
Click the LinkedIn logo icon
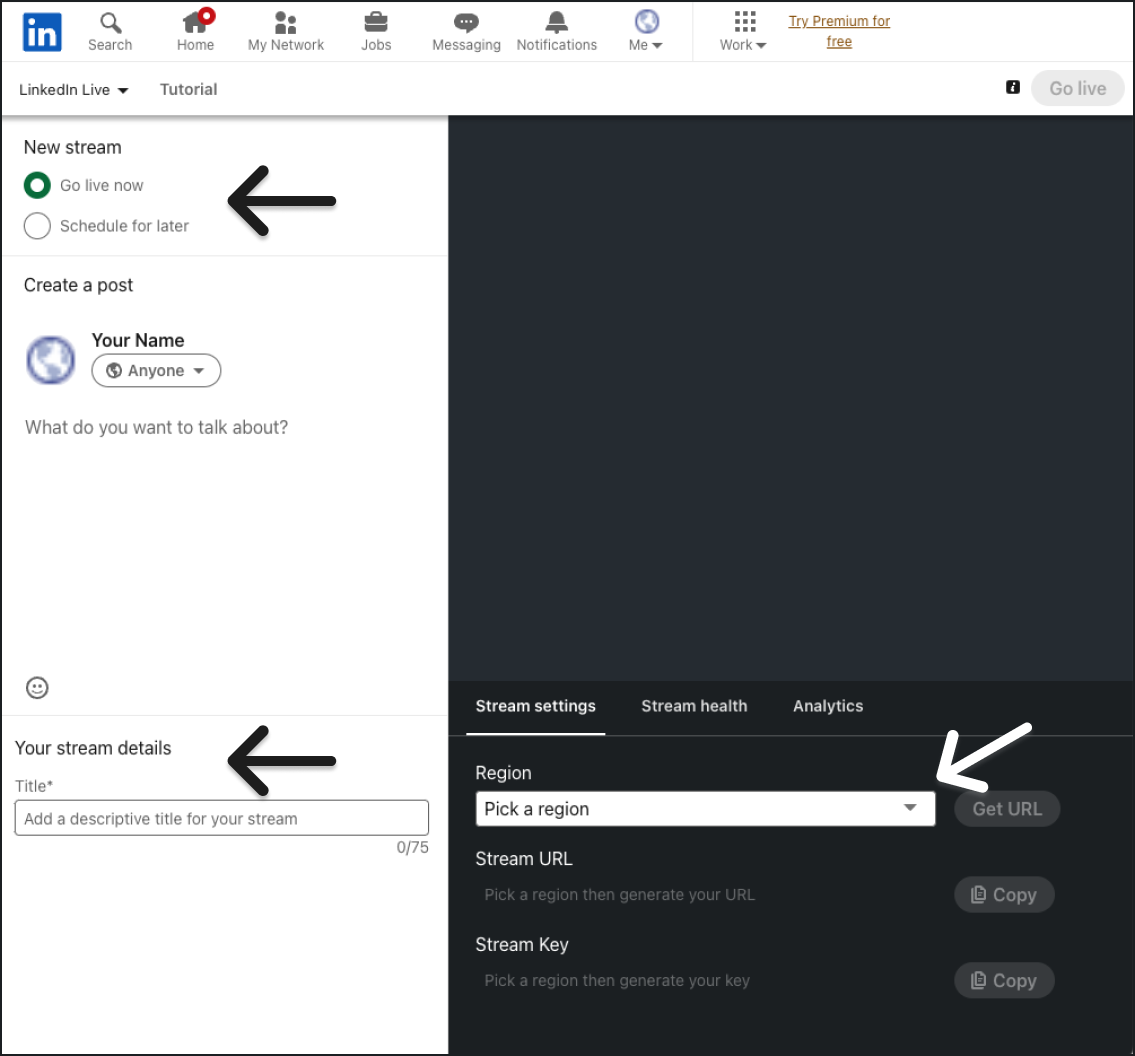pyautogui.click(x=42, y=32)
